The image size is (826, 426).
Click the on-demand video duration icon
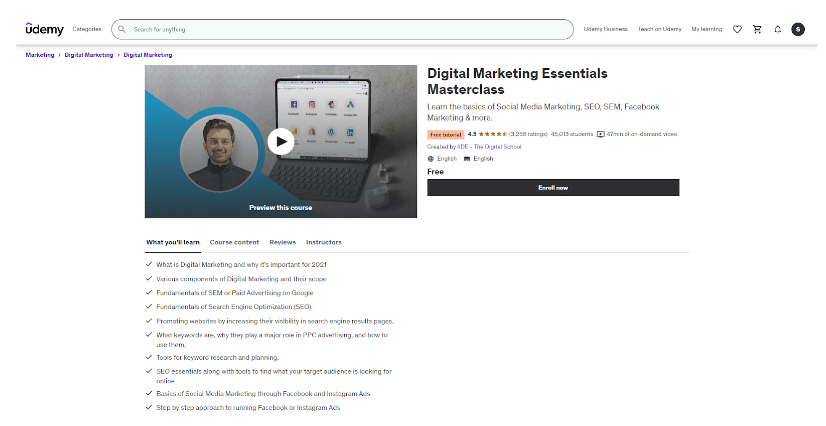click(601, 134)
